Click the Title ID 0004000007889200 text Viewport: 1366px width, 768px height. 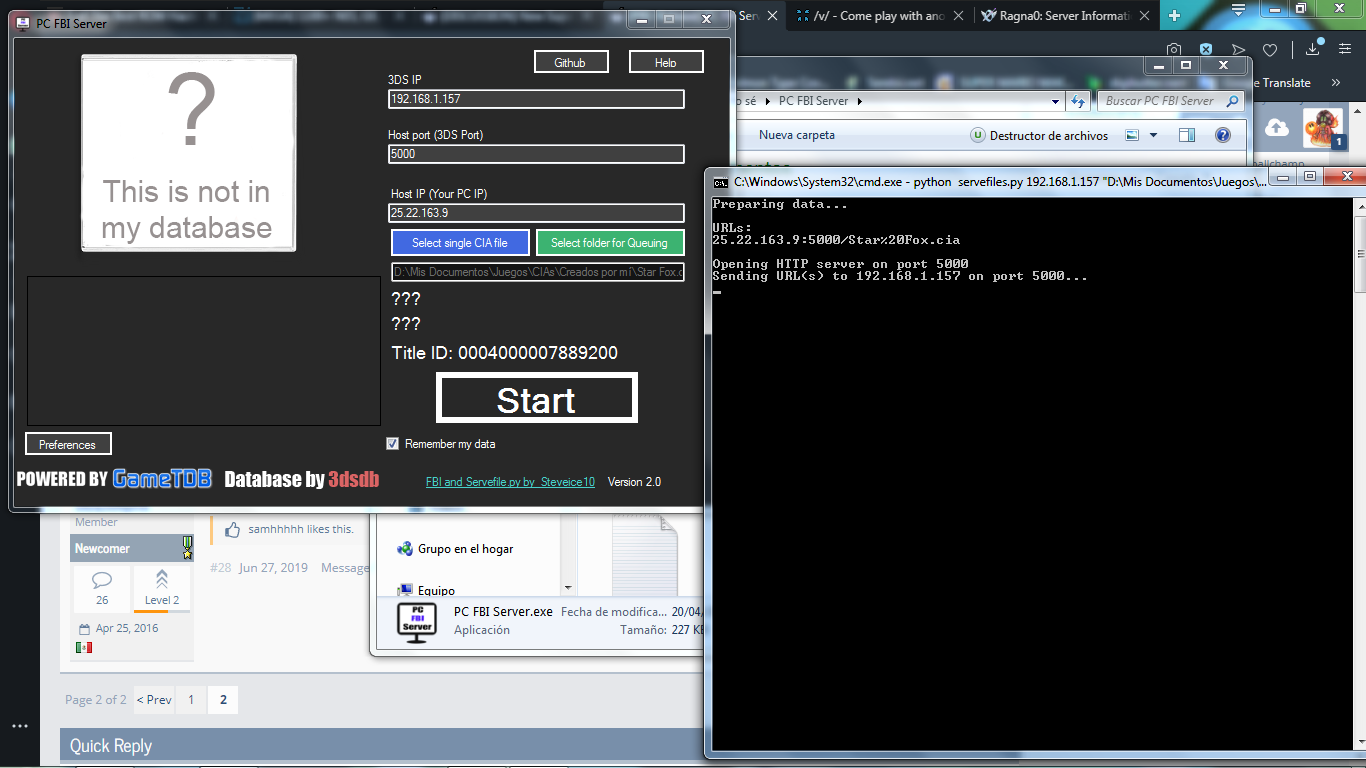click(505, 353)
